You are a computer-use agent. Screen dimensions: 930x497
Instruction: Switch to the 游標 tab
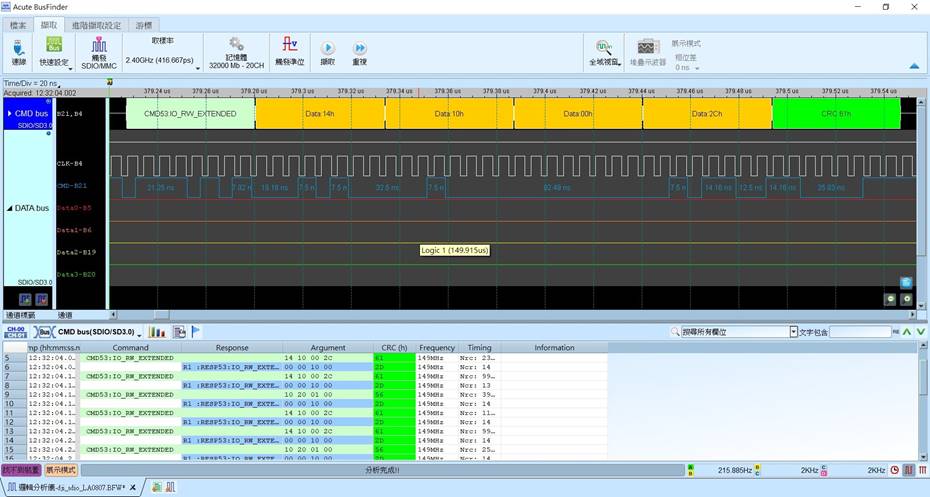pyautogui.click(x=145, y=25)
